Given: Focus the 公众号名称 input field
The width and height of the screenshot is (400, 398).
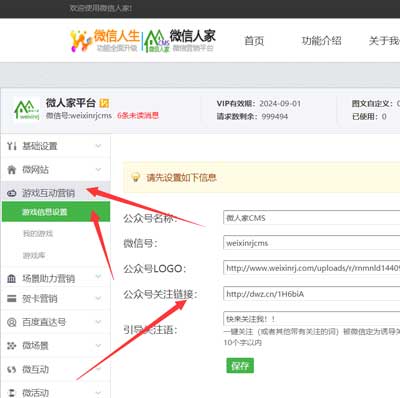Looking at the screenshot, I should 312,218.
